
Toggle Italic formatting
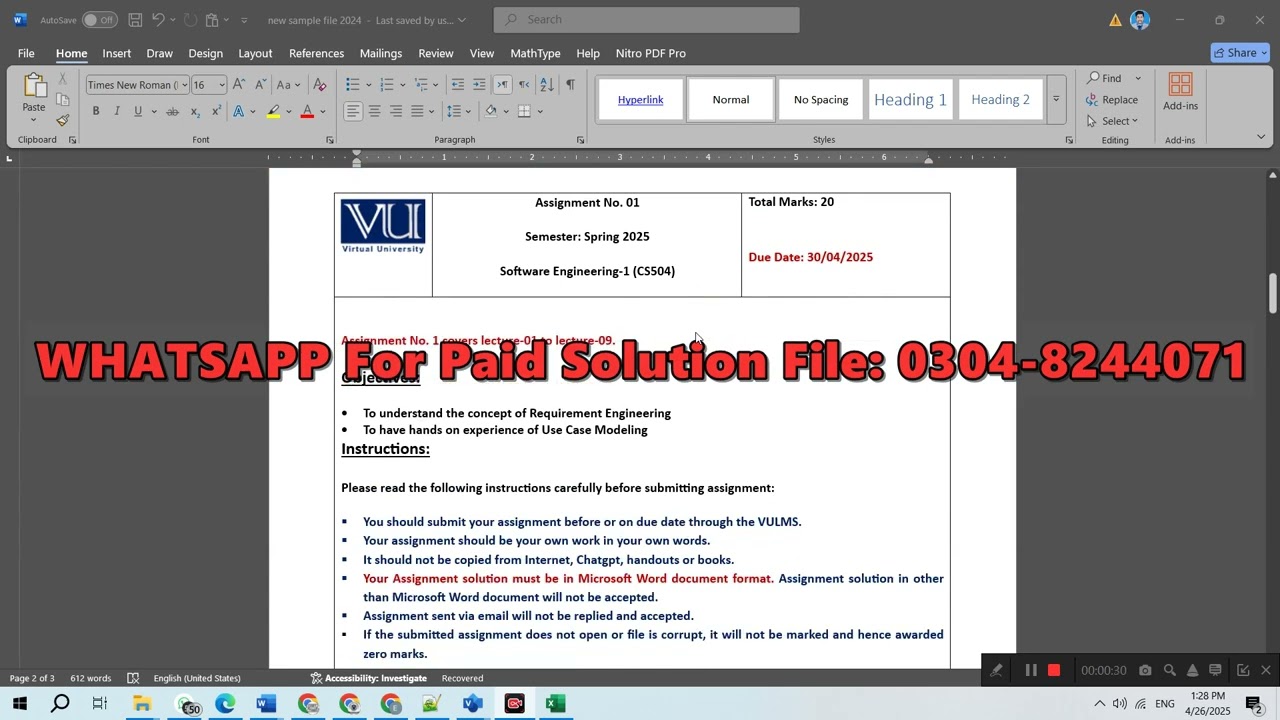click(x=117, y=111)
